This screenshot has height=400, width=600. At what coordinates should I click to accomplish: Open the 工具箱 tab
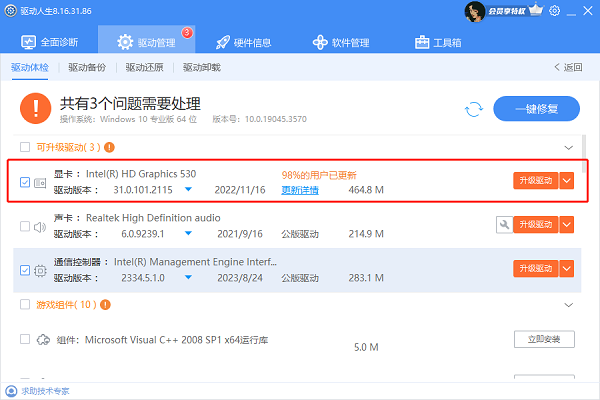click(438, 42)
